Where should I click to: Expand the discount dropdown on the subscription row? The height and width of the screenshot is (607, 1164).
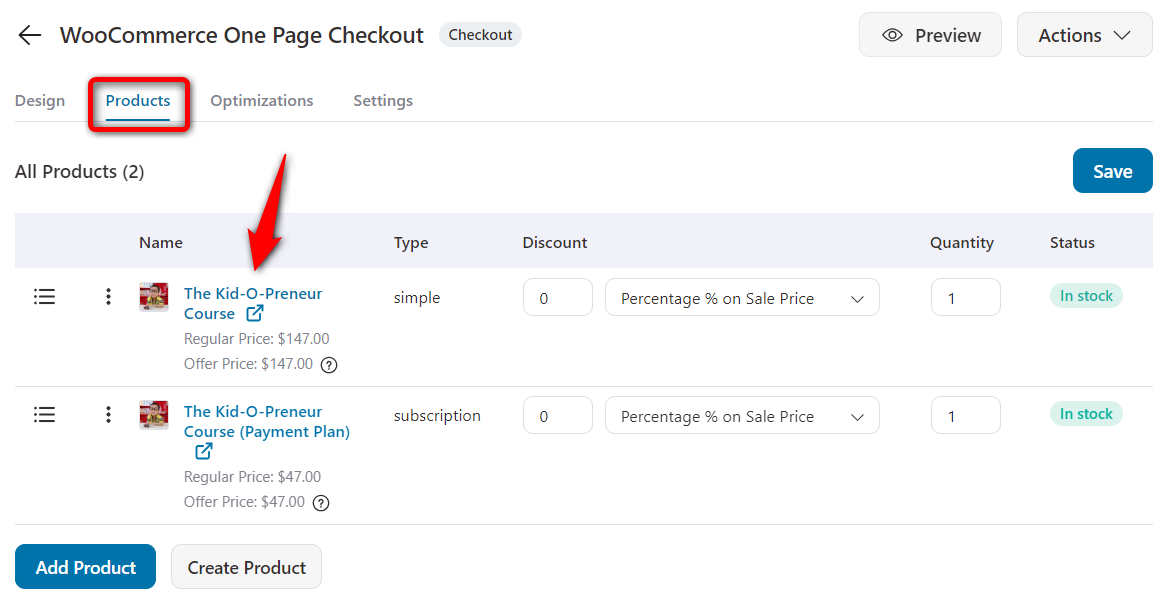741,415
